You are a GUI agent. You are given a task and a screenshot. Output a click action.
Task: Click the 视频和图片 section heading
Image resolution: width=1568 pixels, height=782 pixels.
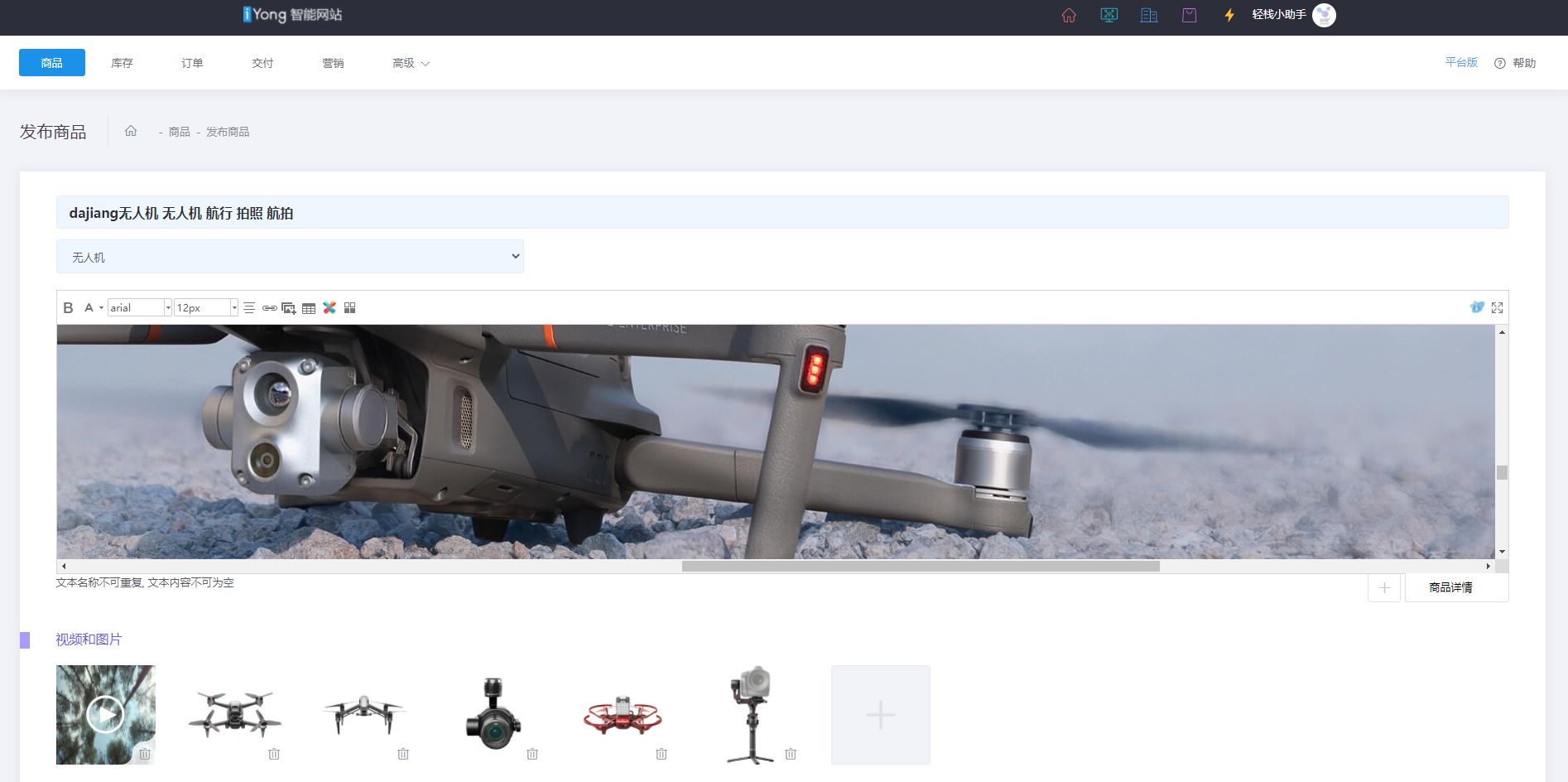point(89,640)
